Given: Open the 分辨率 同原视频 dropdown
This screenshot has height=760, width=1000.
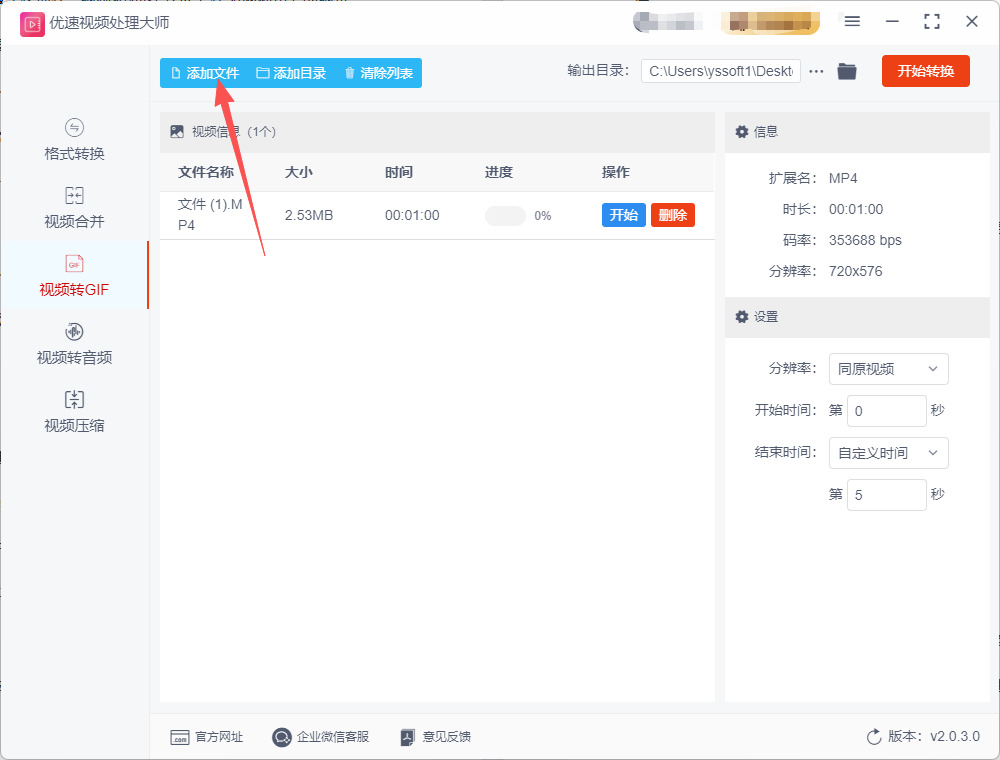Looking at the screenshot, I should tap(888, 369).
